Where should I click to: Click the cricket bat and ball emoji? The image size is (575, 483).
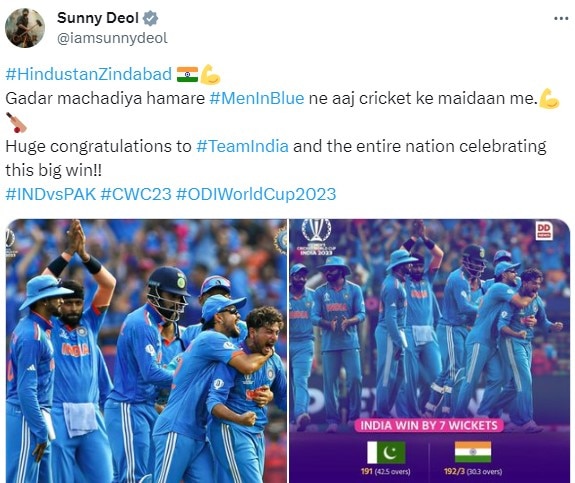17,122
